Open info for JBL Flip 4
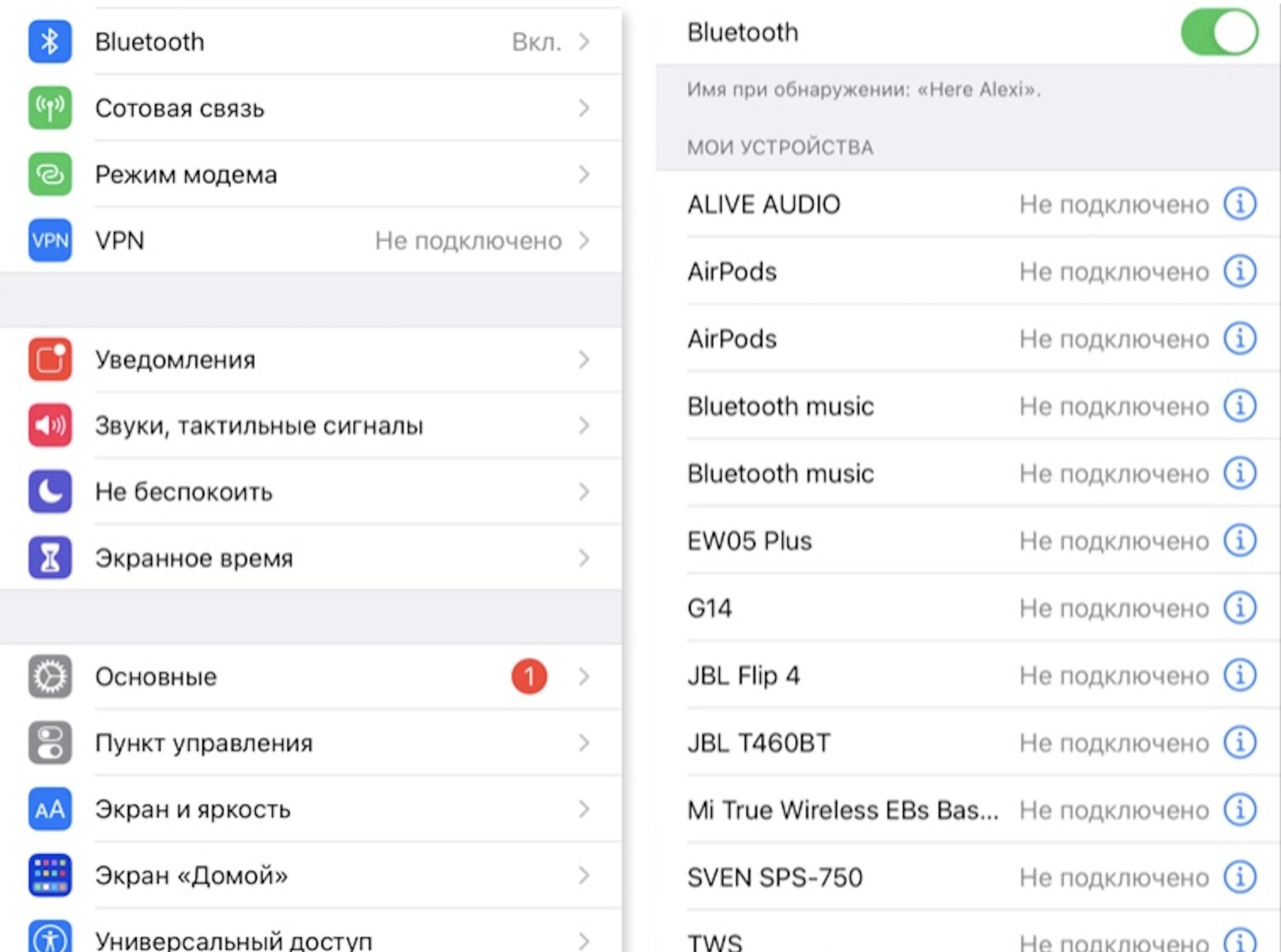Viewport: 1281px width, 952px height. [1240, 675]
